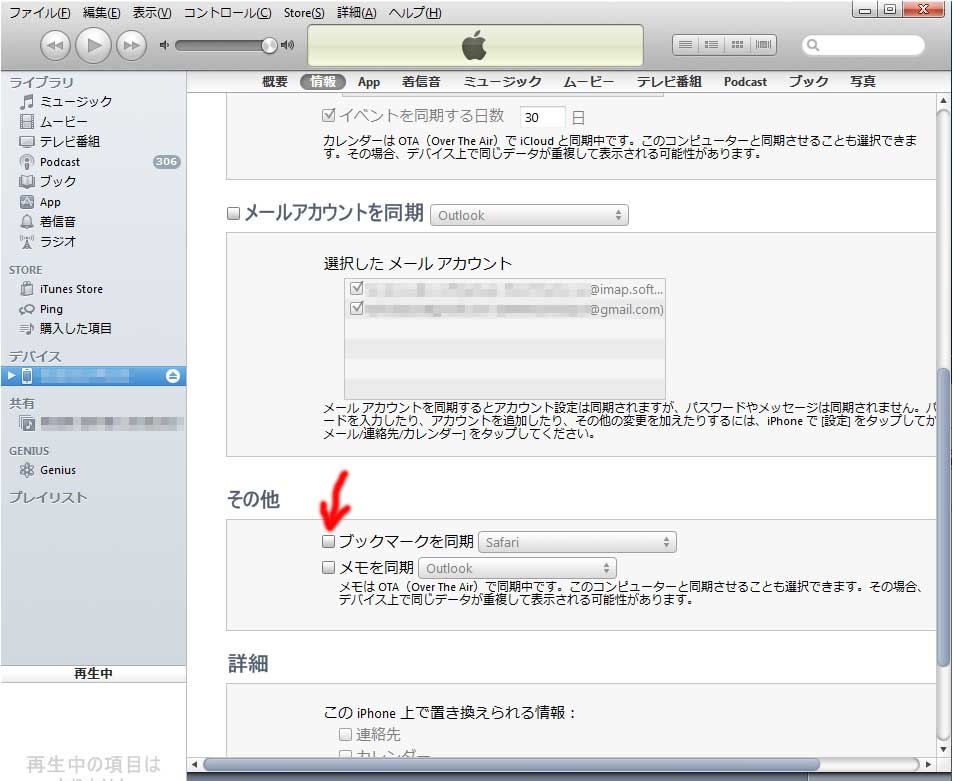Open the コントロール menu
The height and width of the screenshot is (781, 953).
[227, 13]
